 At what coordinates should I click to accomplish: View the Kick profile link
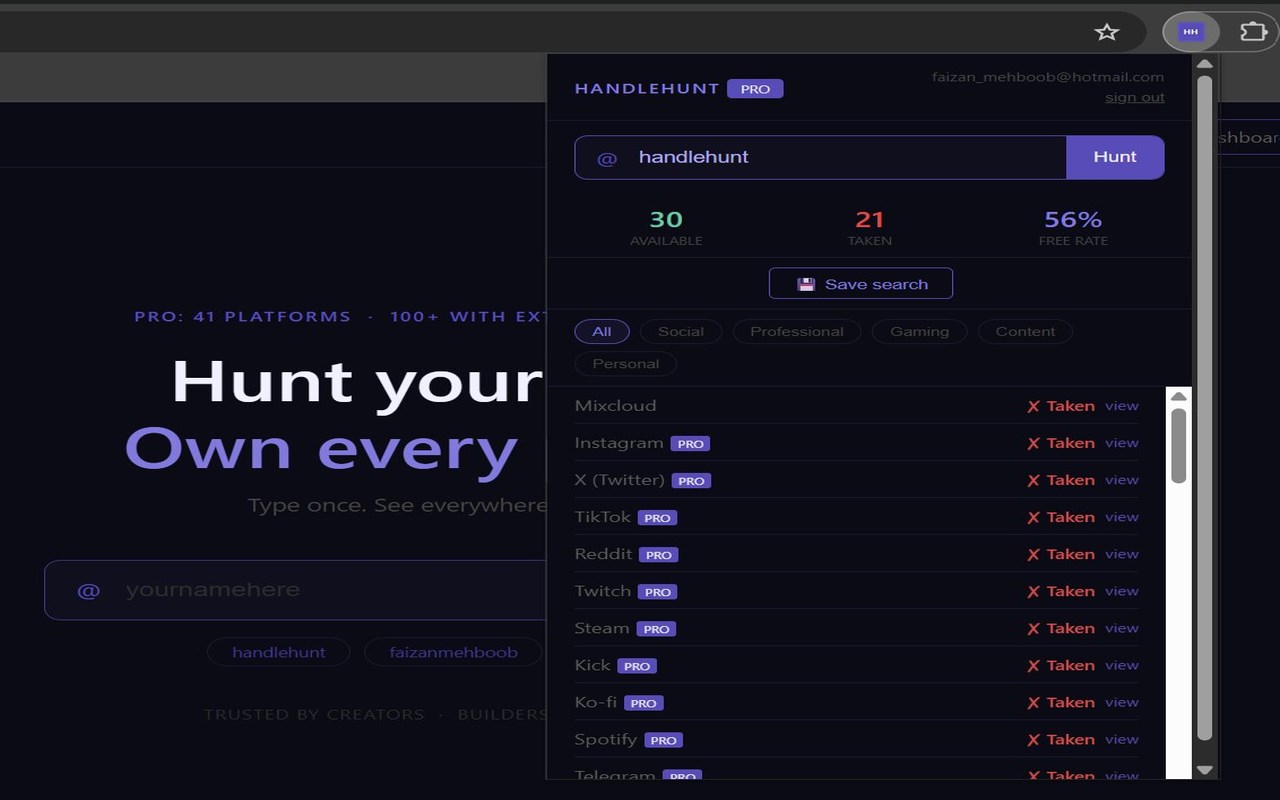coord(1122,665)
